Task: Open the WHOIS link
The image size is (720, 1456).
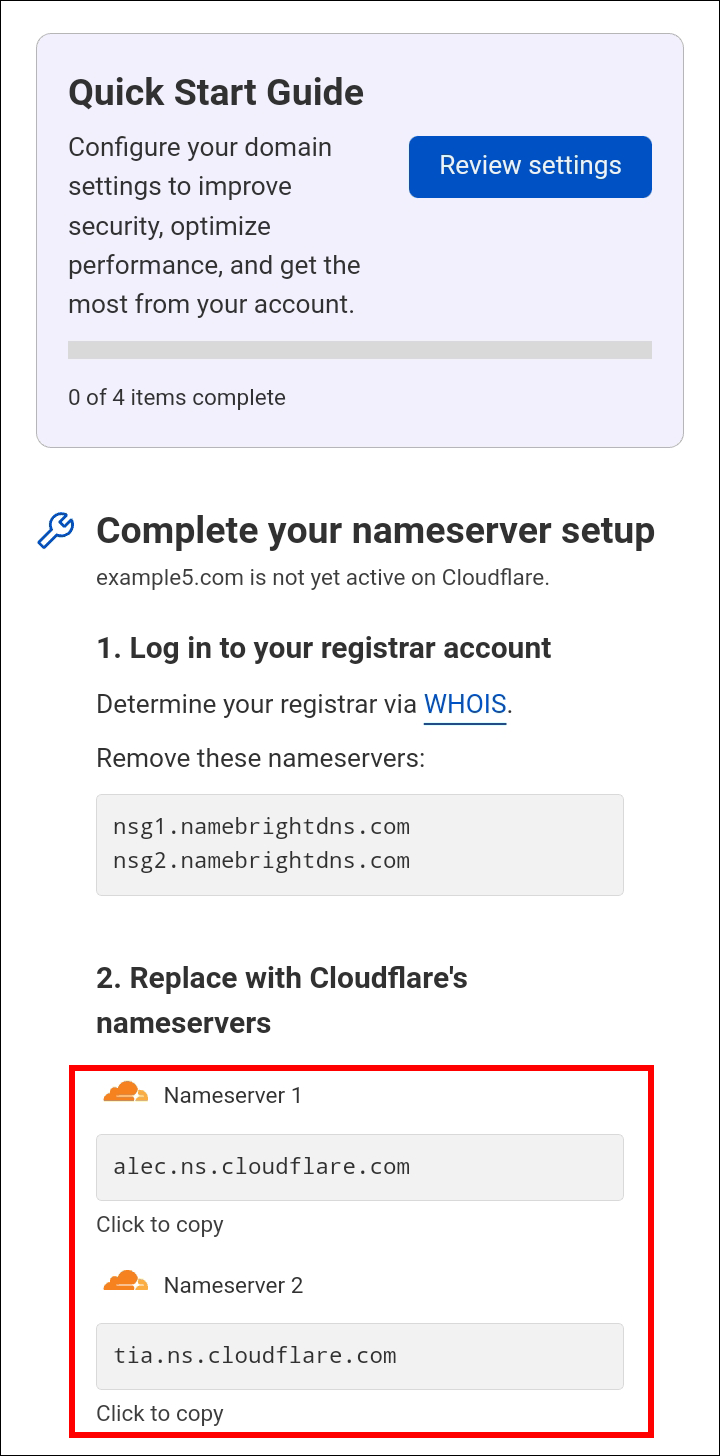Action: tap(465, 704)
